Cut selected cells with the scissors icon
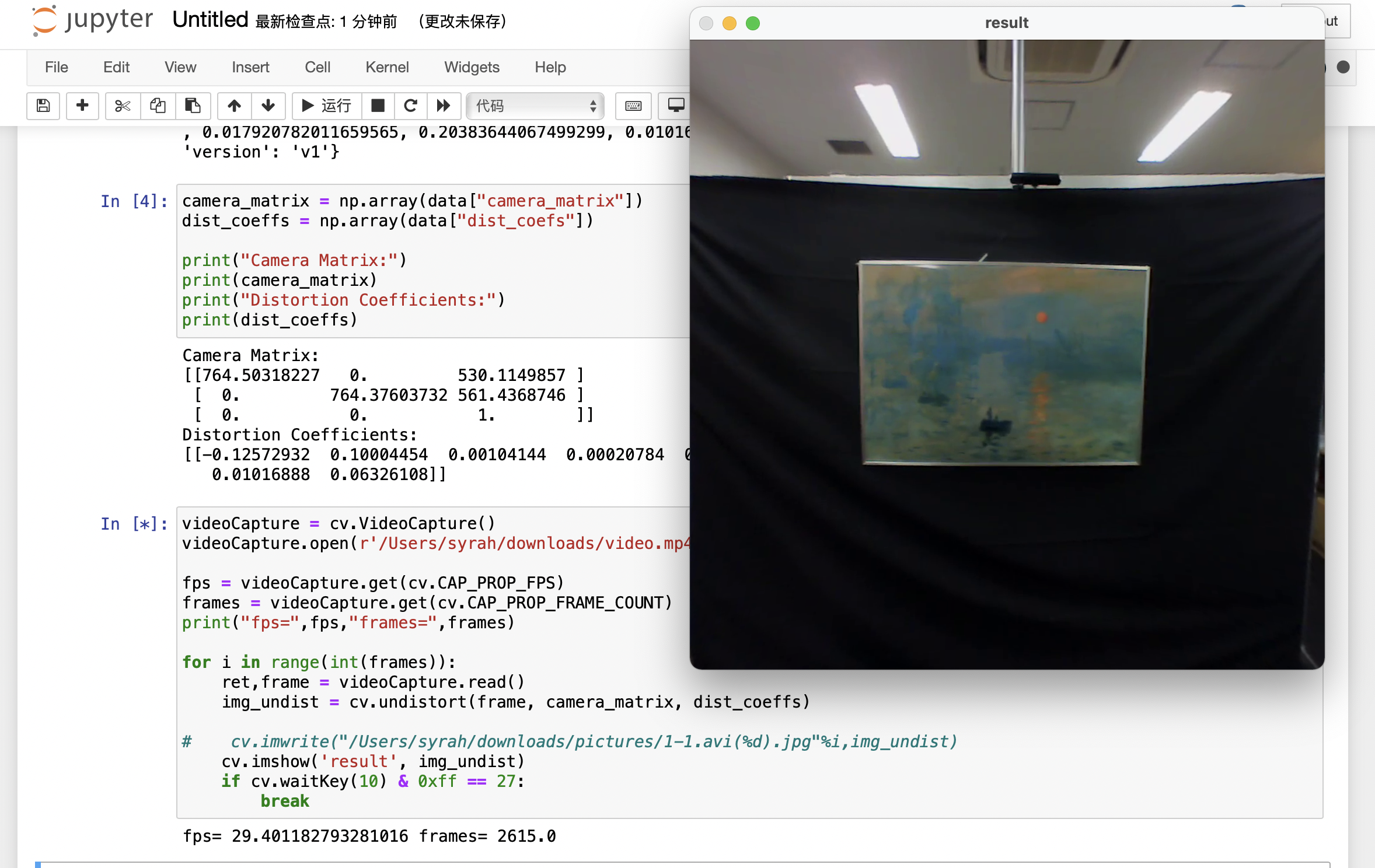The width and height of the screenshot is (1375, 868). tap(123, 106)
